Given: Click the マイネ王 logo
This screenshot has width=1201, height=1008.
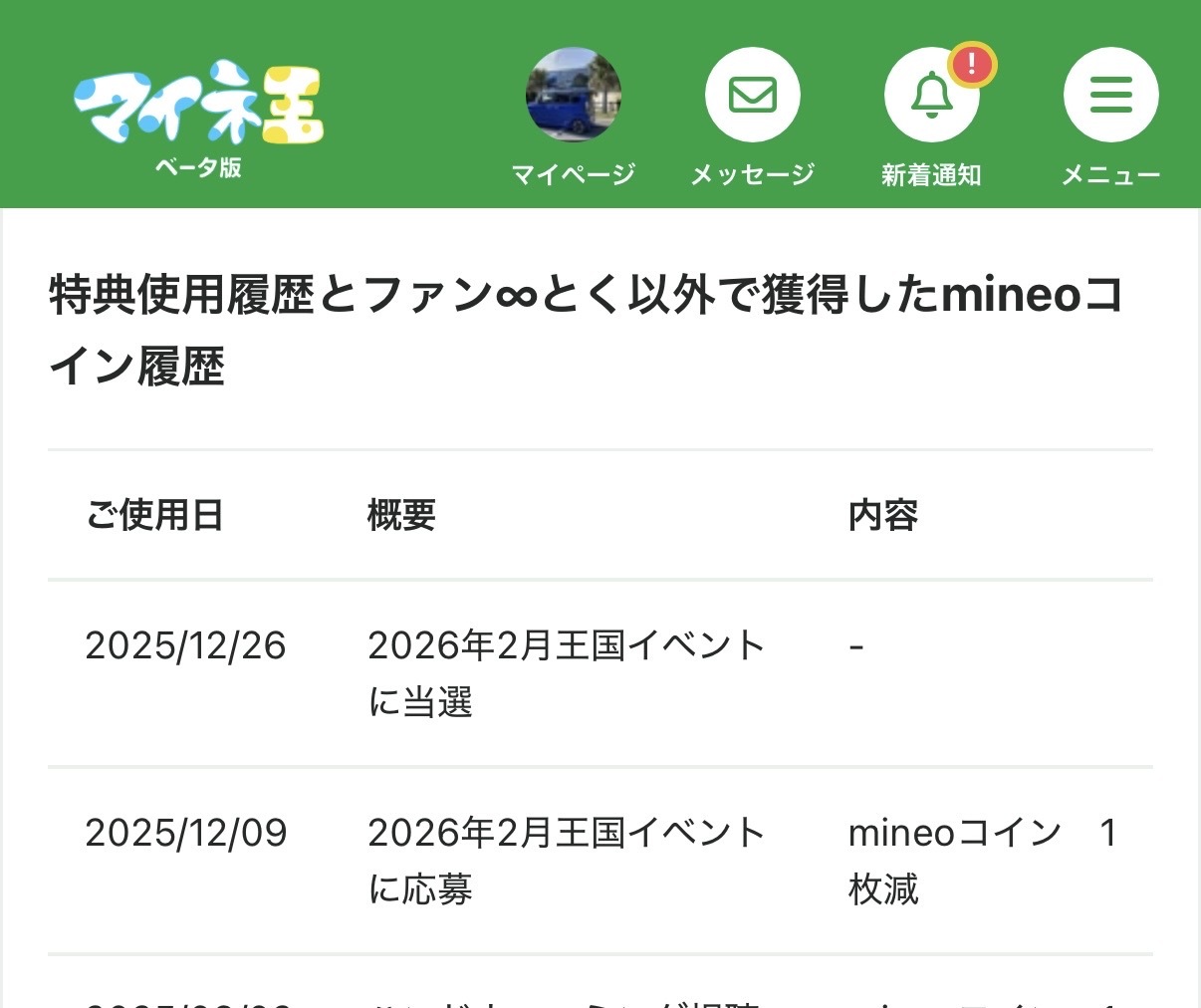Looking at the screenshot, I should pyautogui.click(x=198, y=104).
